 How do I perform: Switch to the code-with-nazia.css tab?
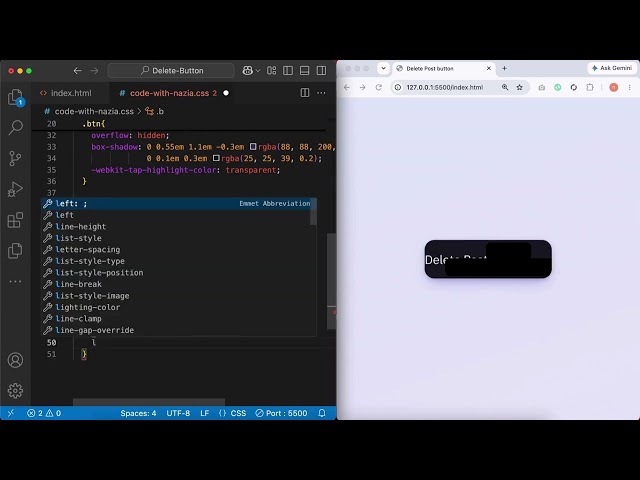coord(169,93)
